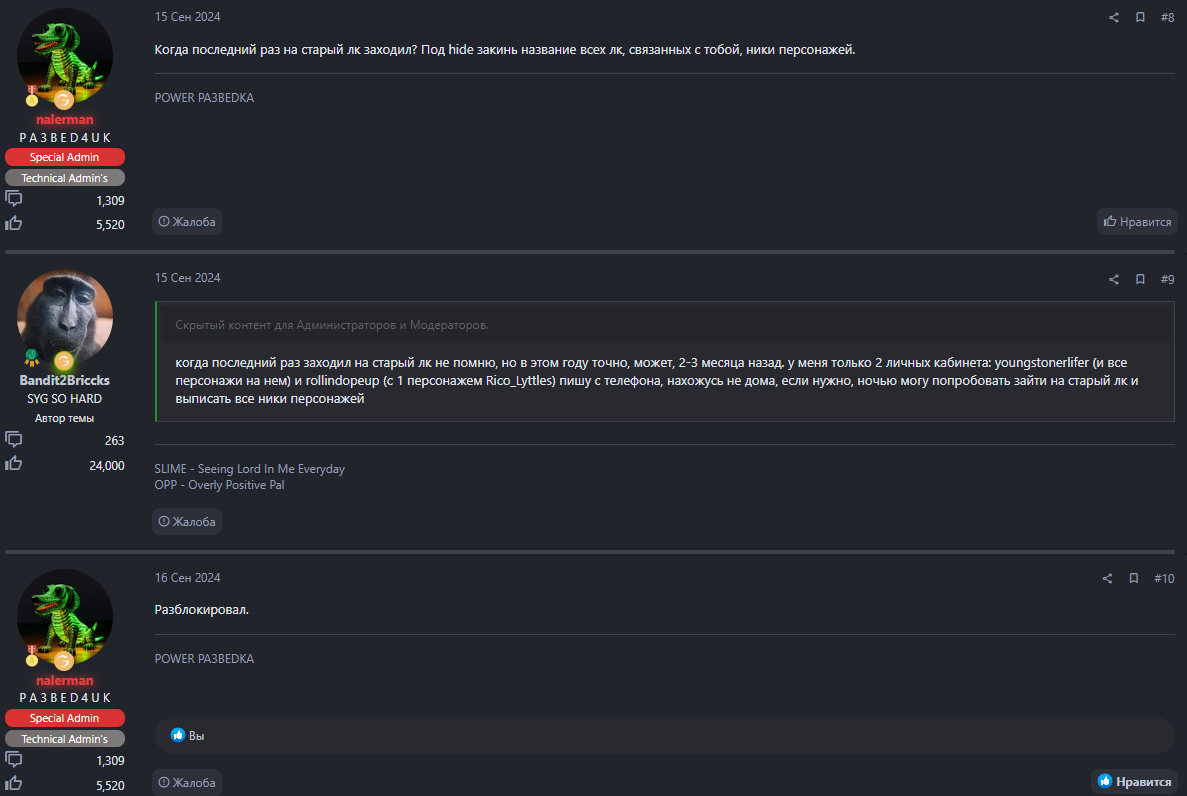Image resolution: width=1187 pixels, height=796 pixels.
Task: Click the nalerman username in post #10
Action: tap(65, 680)
